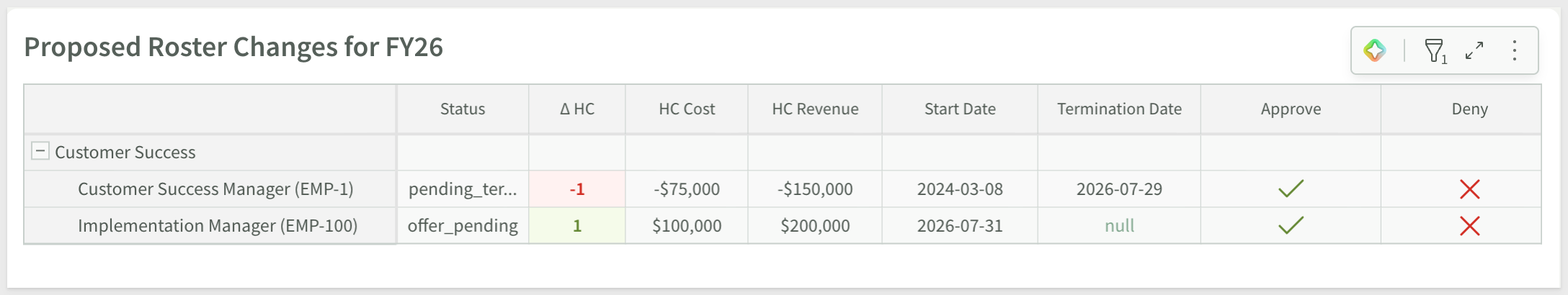Deny the Implementation Manager change
This screenshot has width=1568, height=295.
pos(1469,226)
